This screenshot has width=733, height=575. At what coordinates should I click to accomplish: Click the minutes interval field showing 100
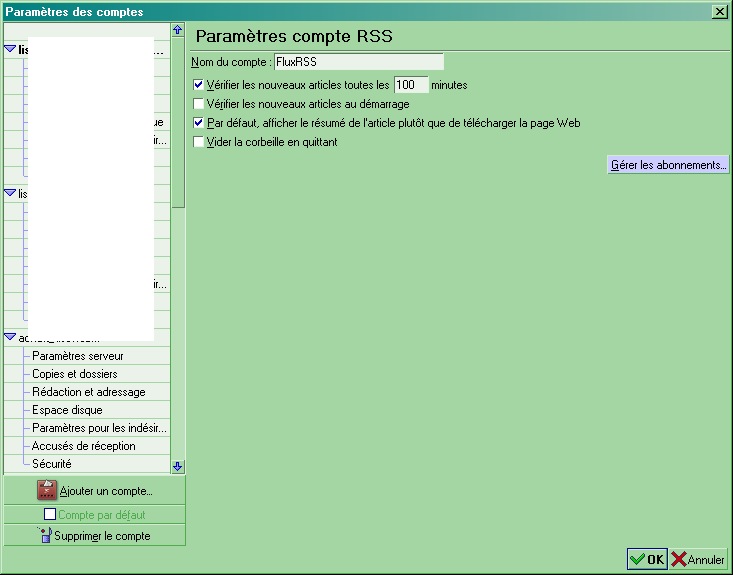point(411,85)
